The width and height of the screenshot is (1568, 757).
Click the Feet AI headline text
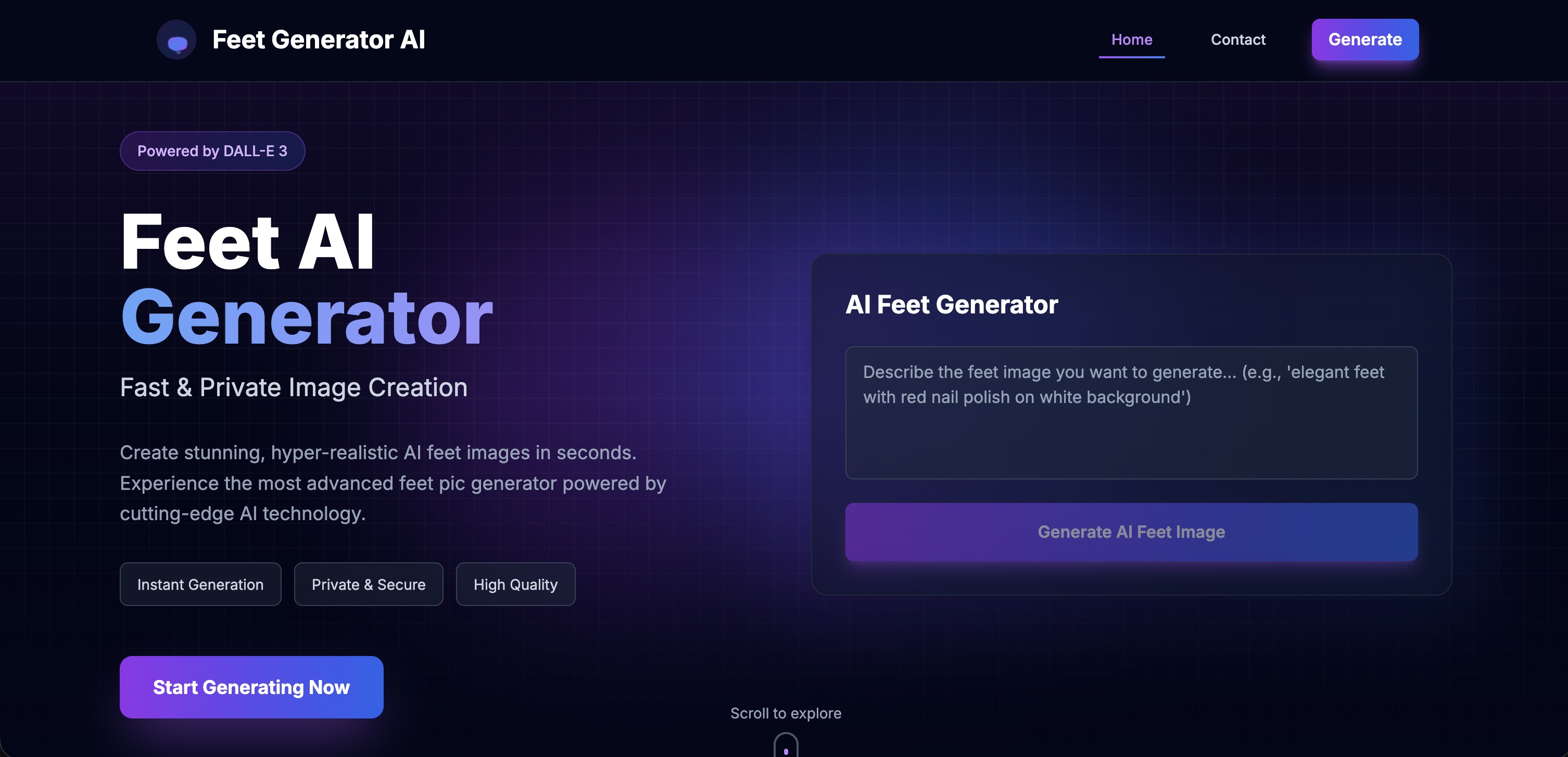coord(248,242)
